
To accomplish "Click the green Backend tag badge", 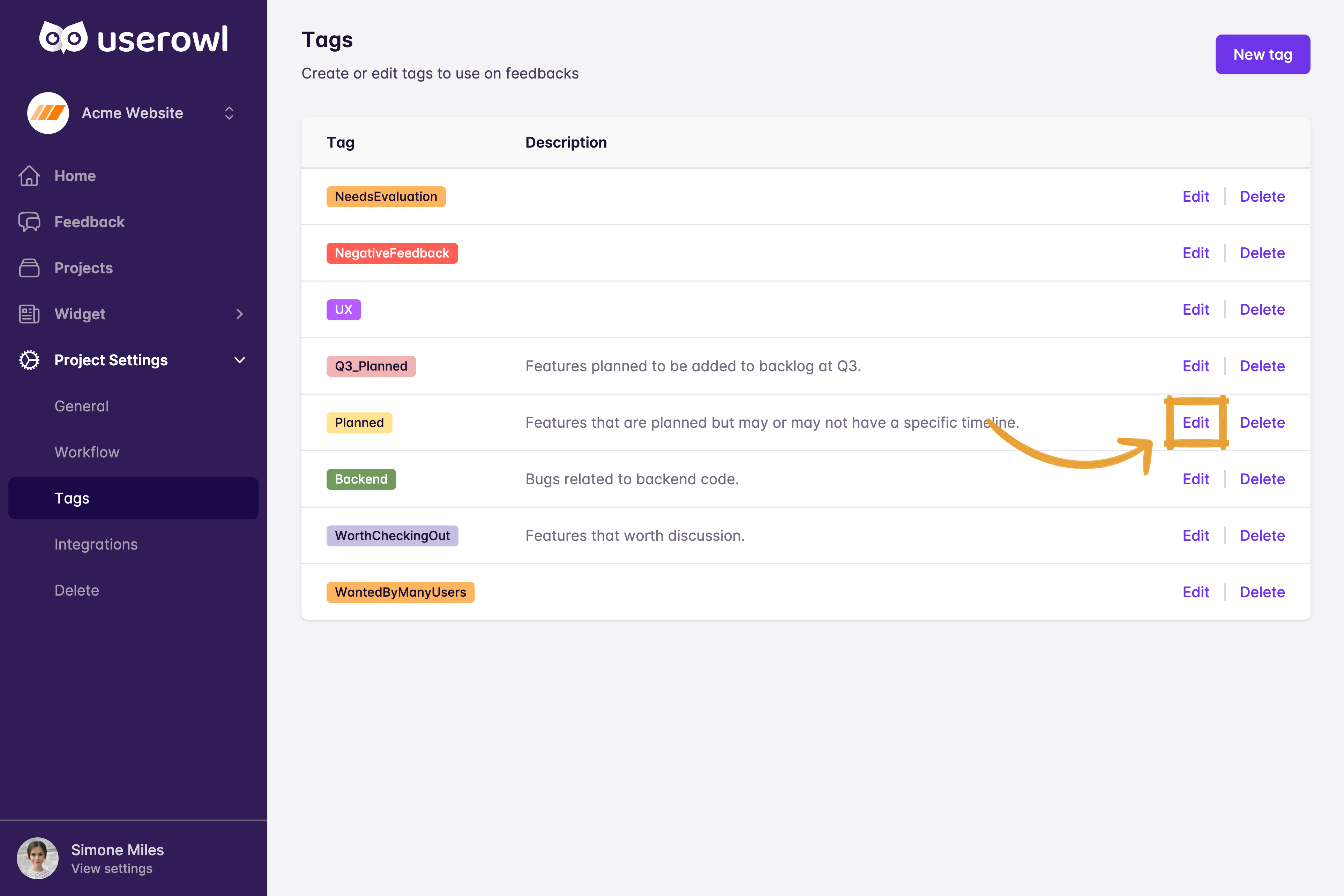I will pos(360,479).
